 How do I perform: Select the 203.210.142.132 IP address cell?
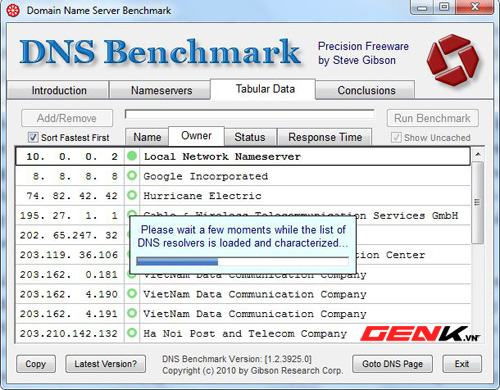click(x=70, y=333)
